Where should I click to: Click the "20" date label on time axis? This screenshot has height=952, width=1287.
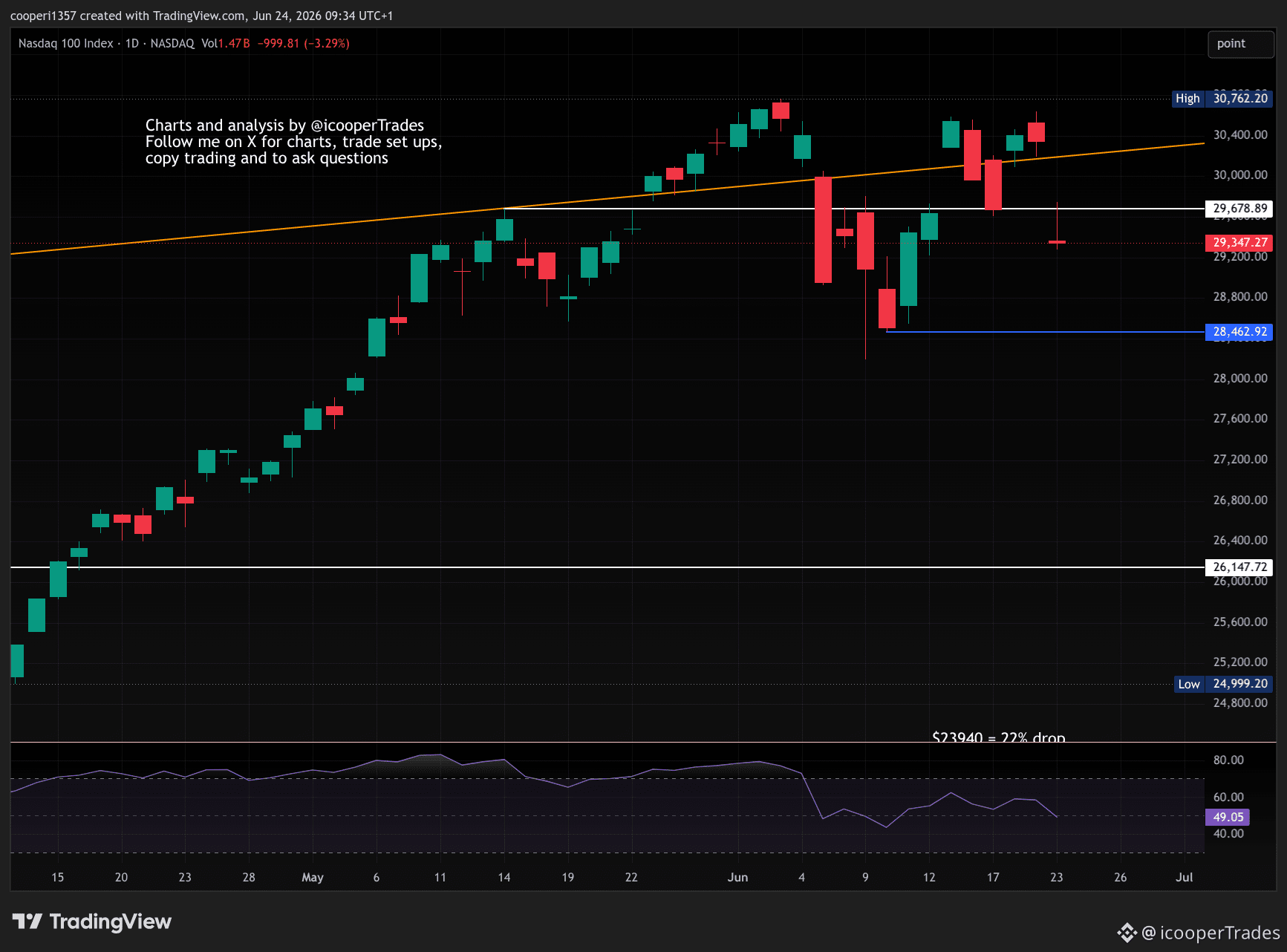121,878
